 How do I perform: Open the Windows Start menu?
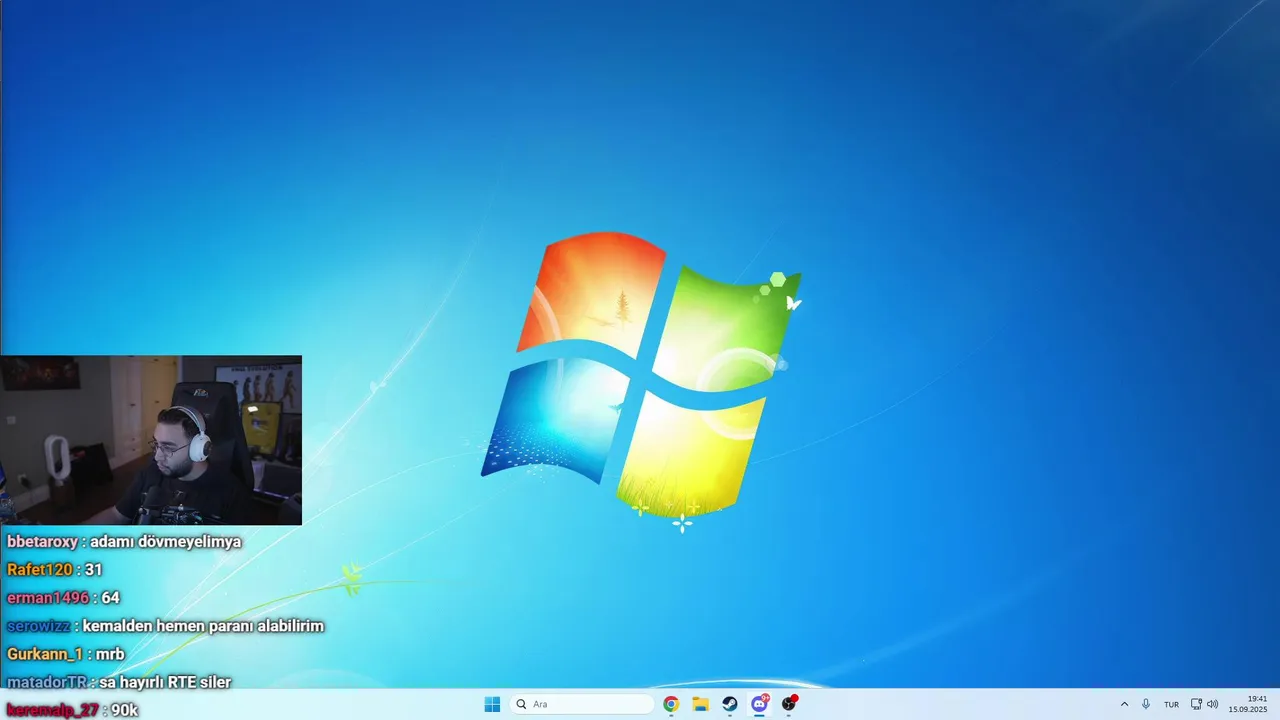tap(492, 704)
